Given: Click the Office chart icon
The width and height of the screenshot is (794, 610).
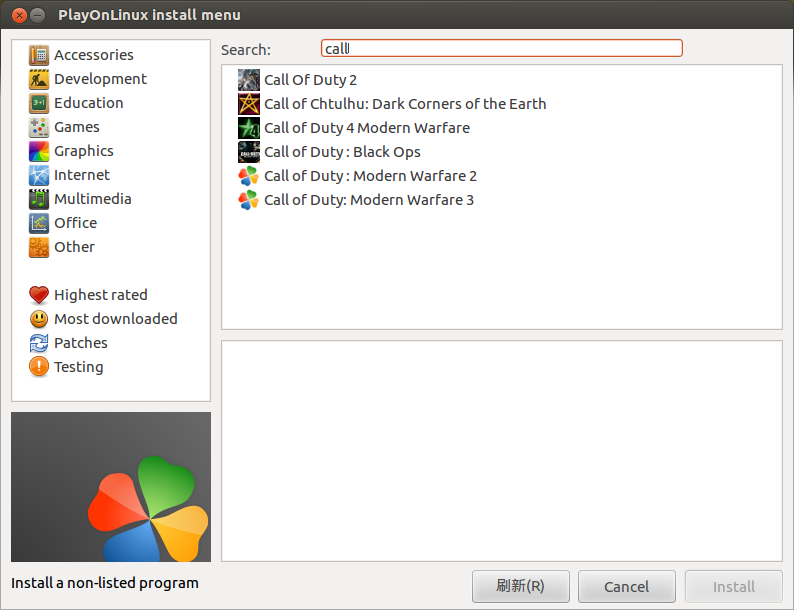Looking at the screenshot, I should [x=39, y=223].
